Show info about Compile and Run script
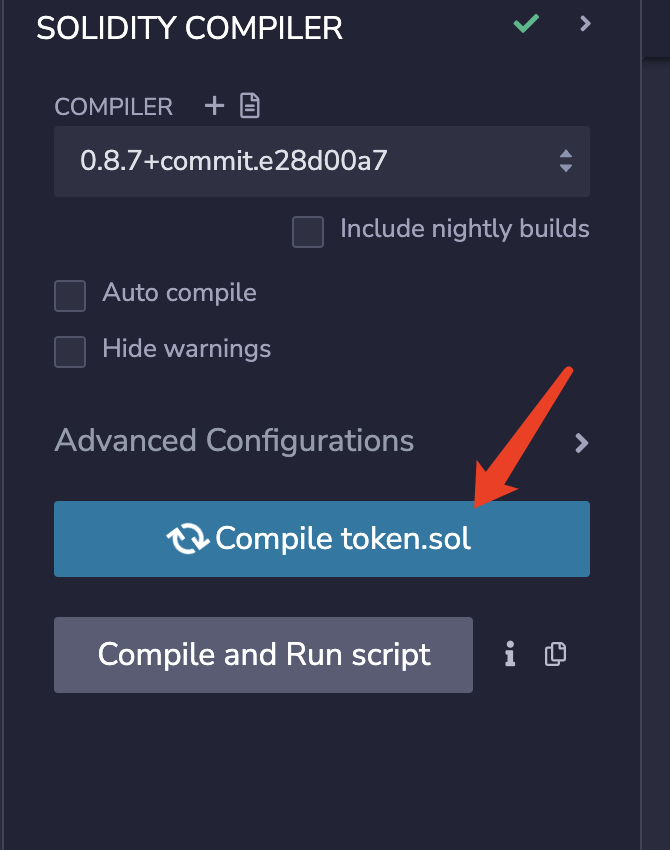This screenshot has width=670, height=850. [510, 654]
